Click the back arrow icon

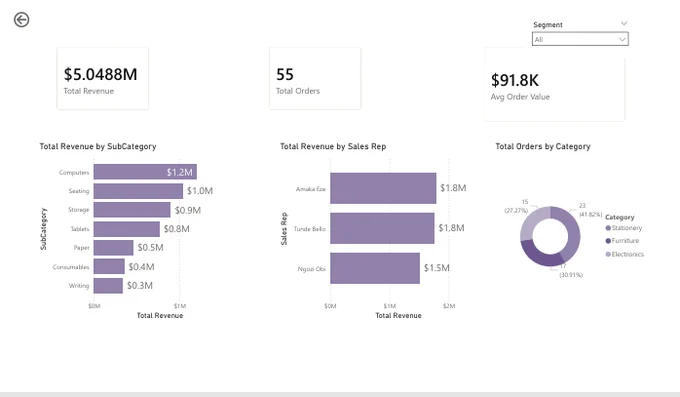(x=21, y=20)
